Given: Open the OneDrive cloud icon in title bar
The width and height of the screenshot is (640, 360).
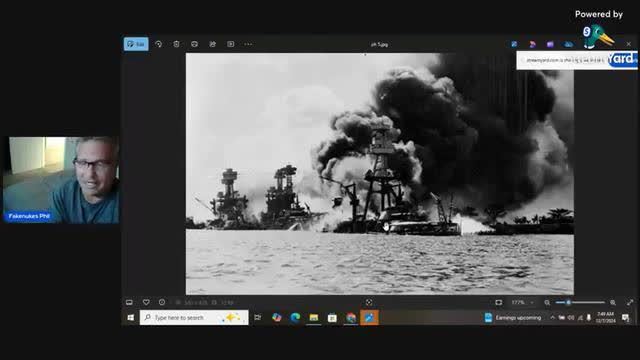Looking at the screenshot, I should [x=569, y=44].
